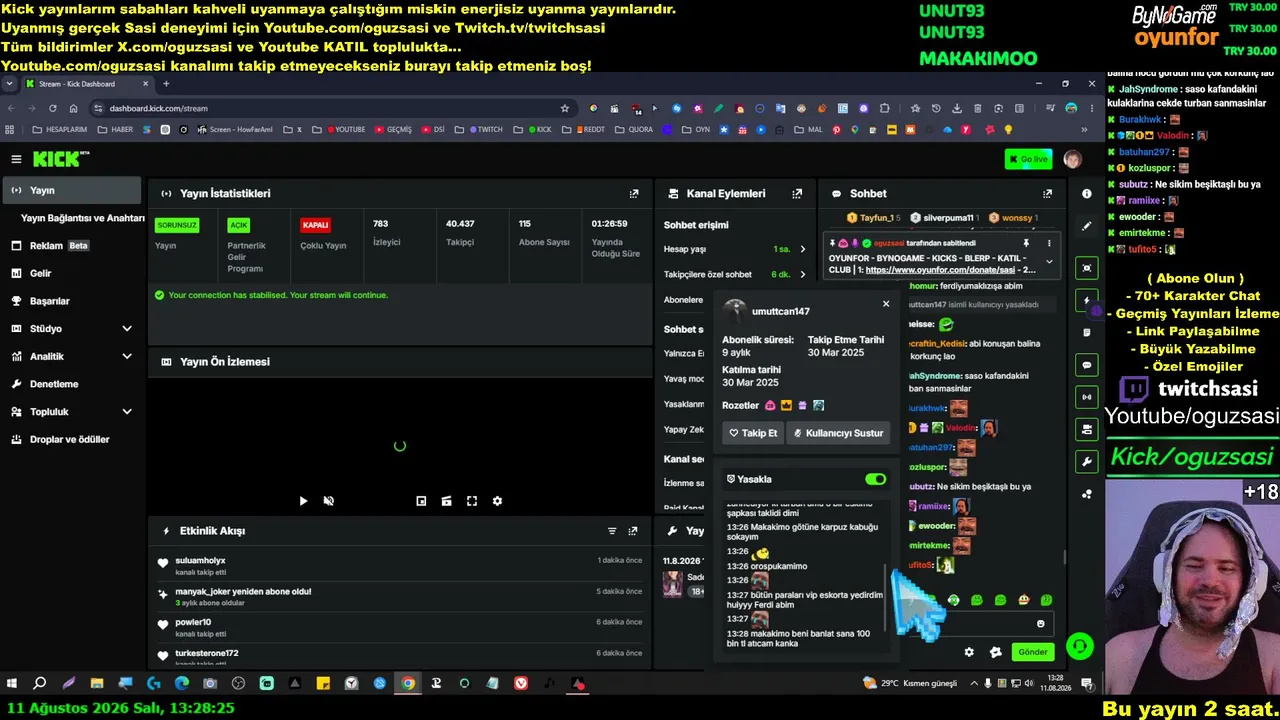This screenshot has width=1280, height=720.
Task: Open the taskbar clock and date
Action: (x=1055, y=683)
